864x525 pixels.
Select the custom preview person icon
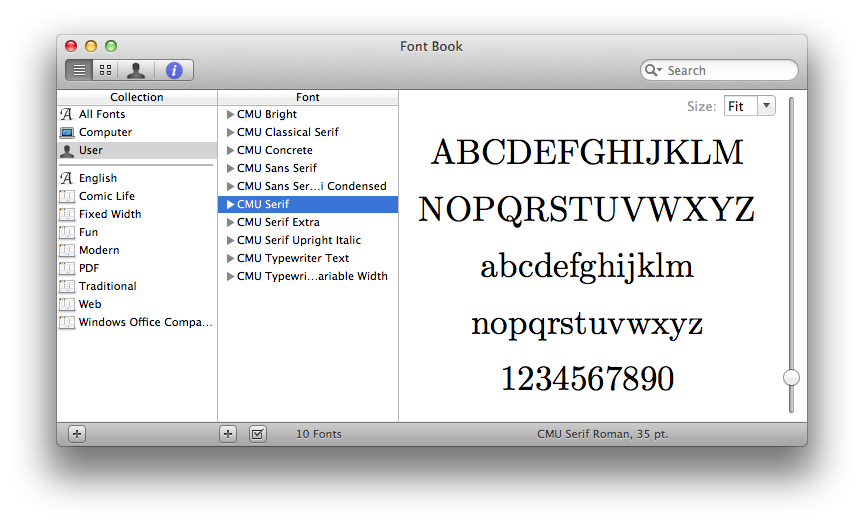pyautogui.click(x=136, y=71)
